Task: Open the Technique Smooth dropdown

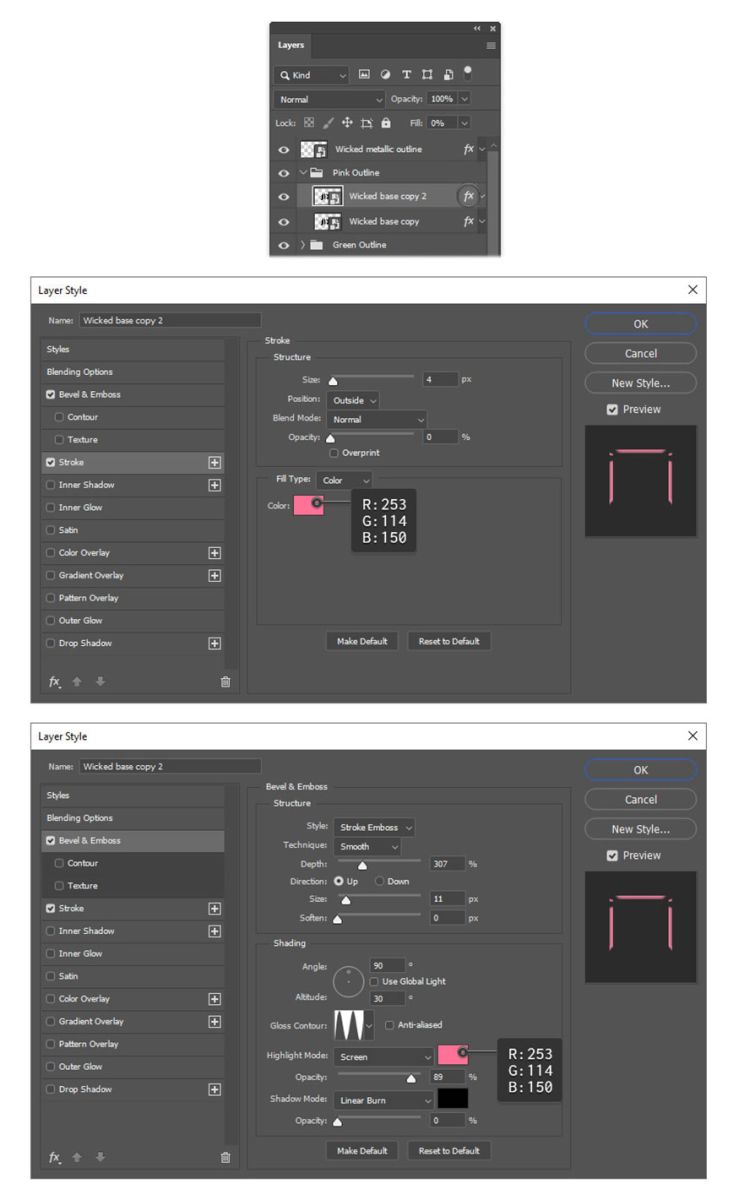Action: point(367,846)
